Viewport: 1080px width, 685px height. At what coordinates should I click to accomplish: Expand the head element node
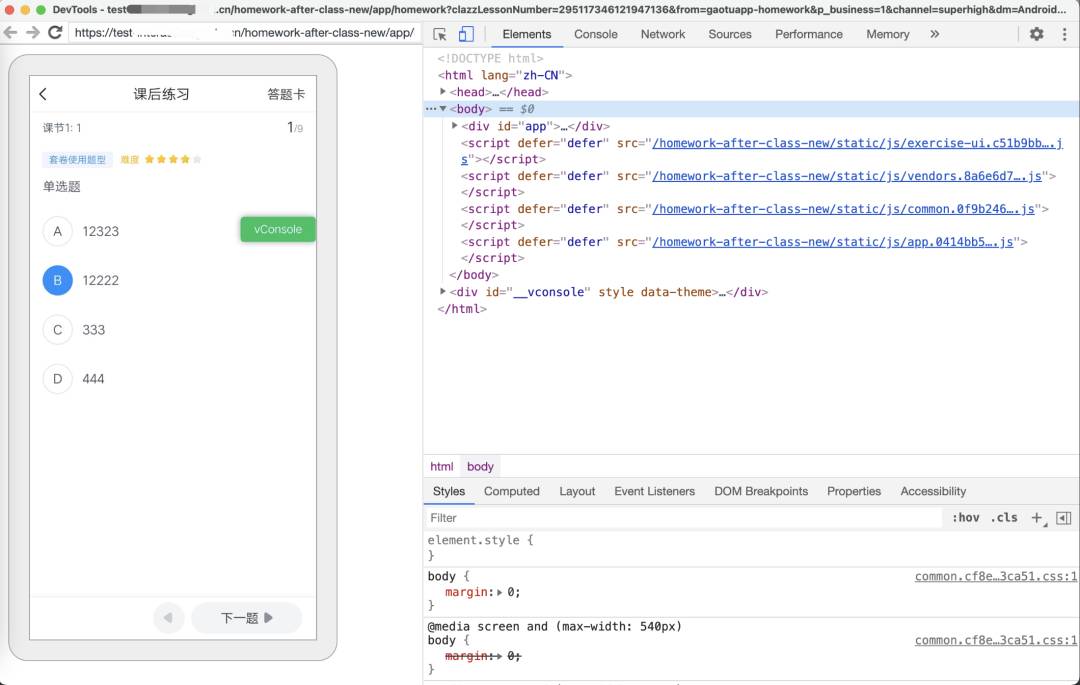click(x=443, y=92)
